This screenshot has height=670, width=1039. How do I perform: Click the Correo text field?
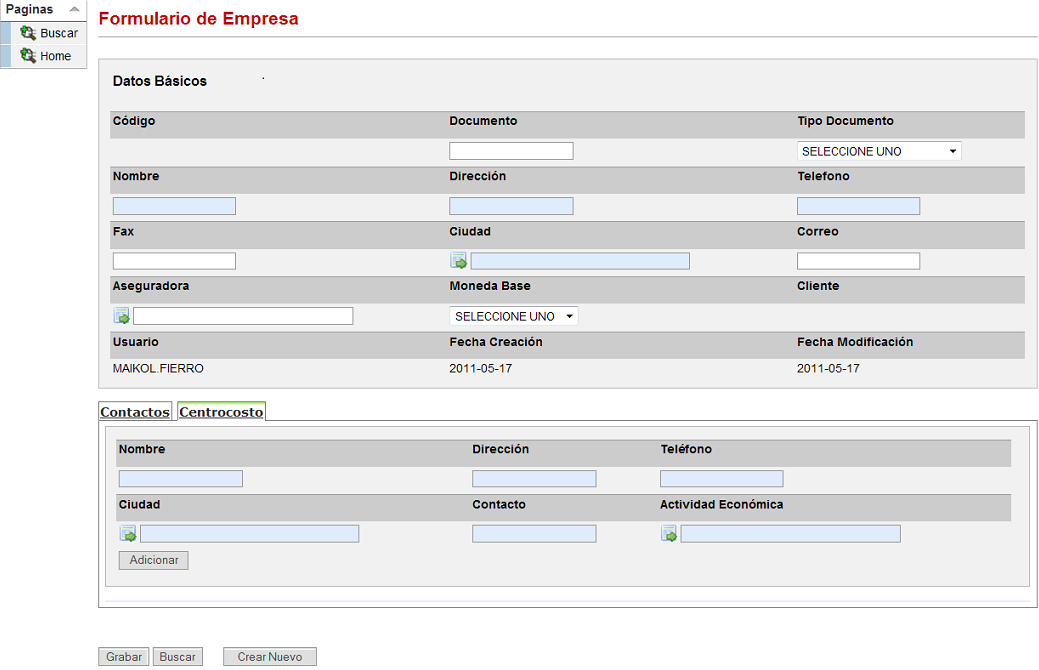pos(858,261)
